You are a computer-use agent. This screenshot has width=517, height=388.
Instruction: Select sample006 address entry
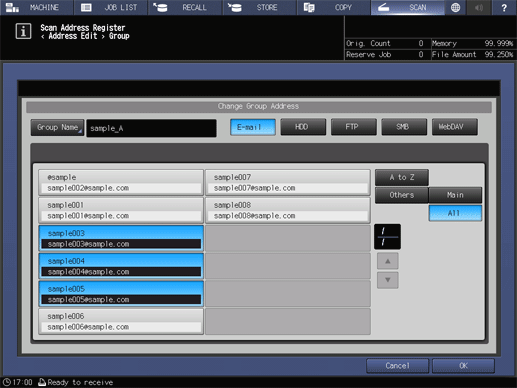click(121, 322)
